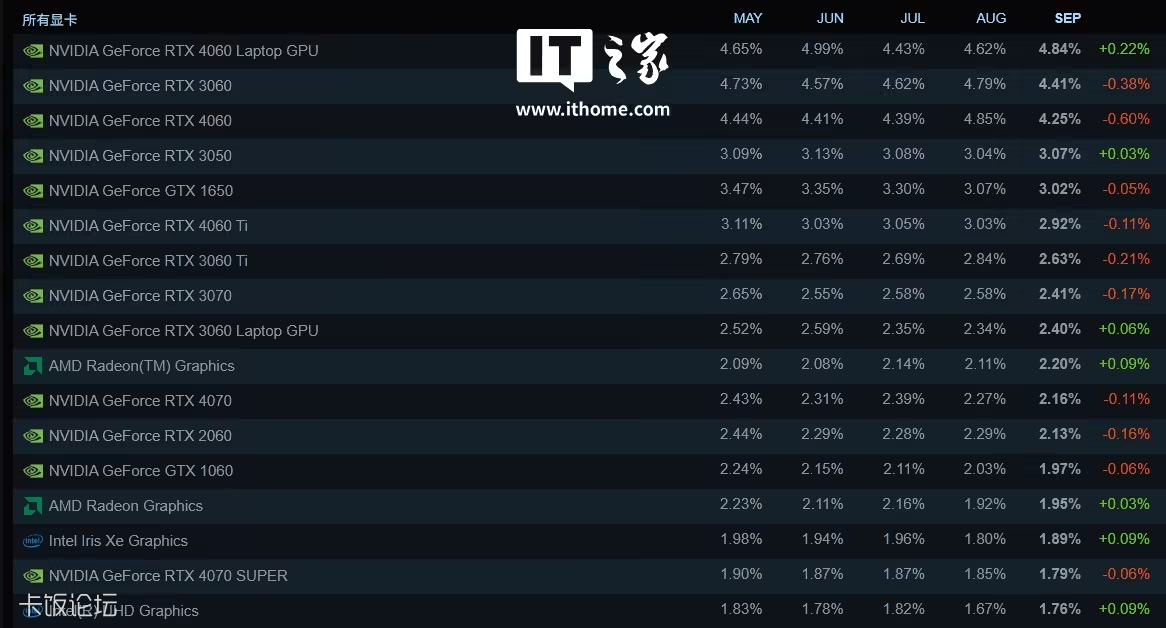Viewport: 1166px width, 628px height.
Task: Open www.ithome.com watermark link
Action: (x=592, y=110)
